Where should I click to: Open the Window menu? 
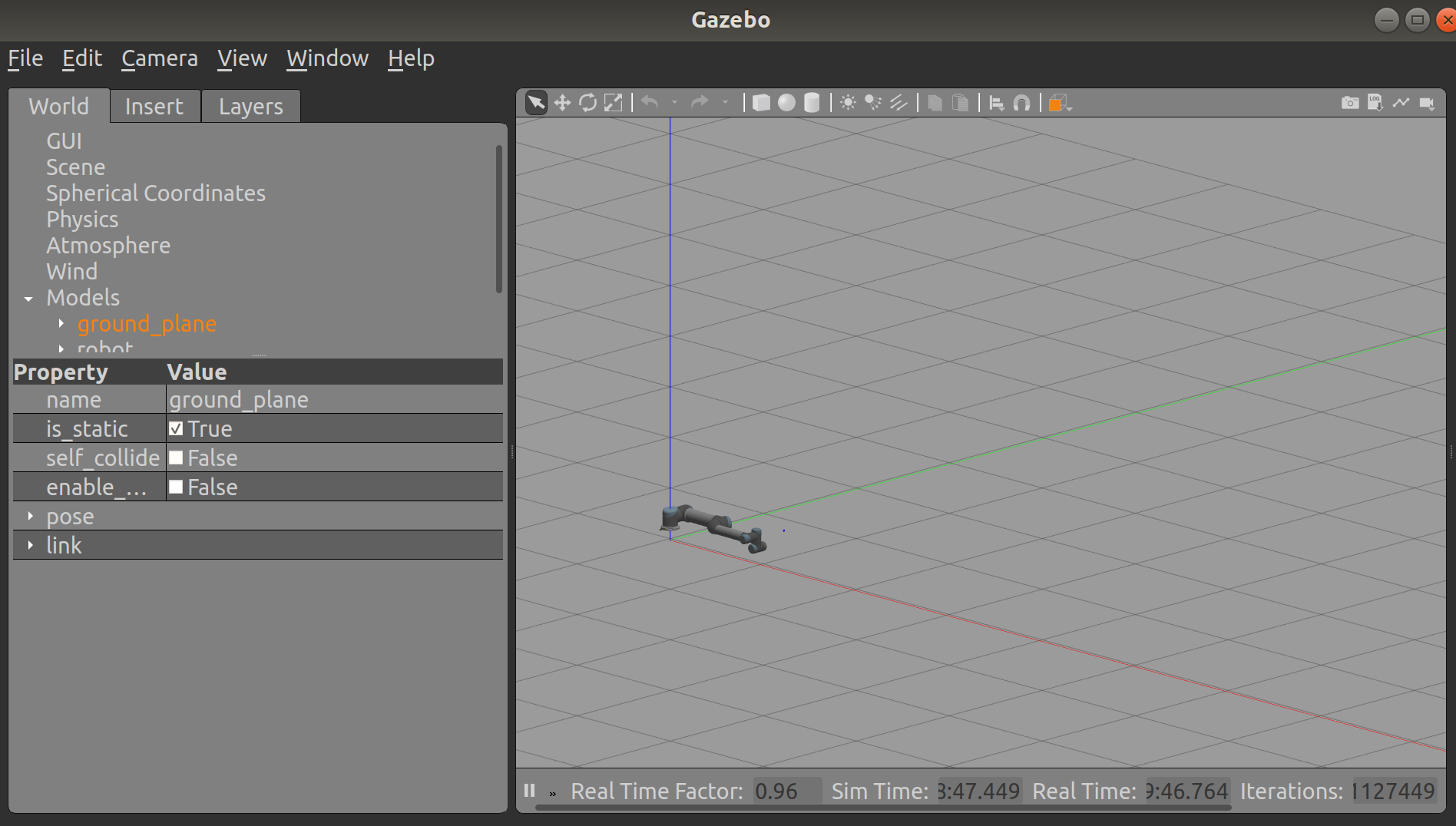[x=327, y=58]
